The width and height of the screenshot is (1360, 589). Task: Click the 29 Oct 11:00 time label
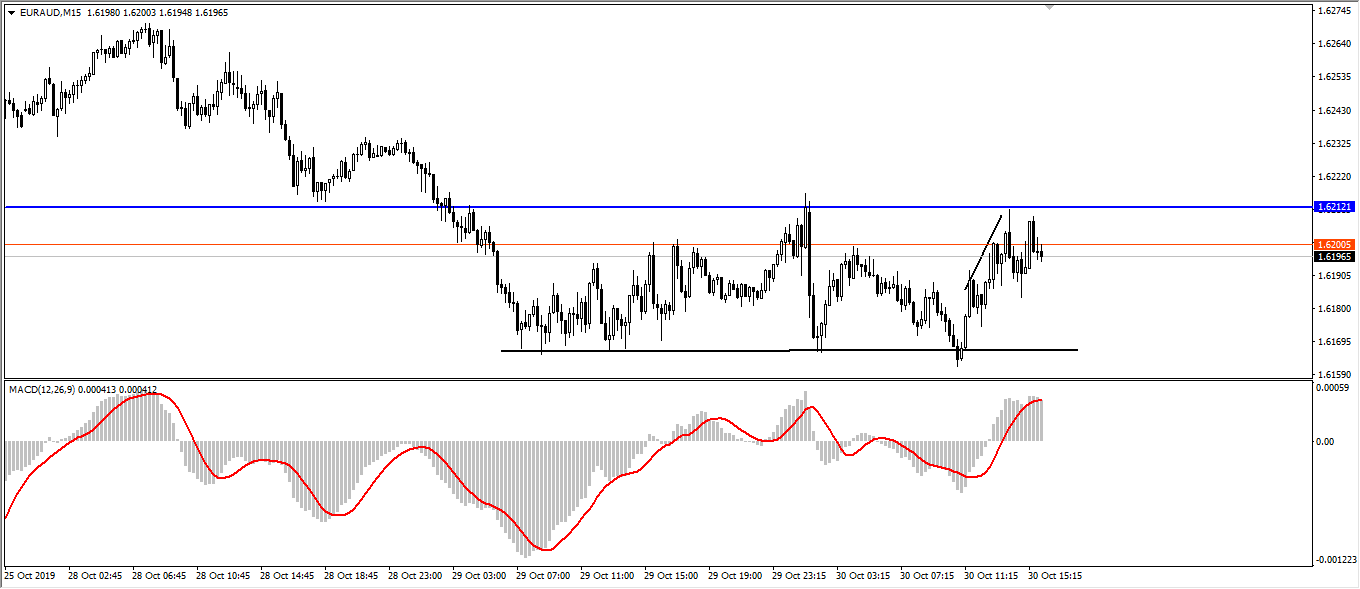point(608,576)
